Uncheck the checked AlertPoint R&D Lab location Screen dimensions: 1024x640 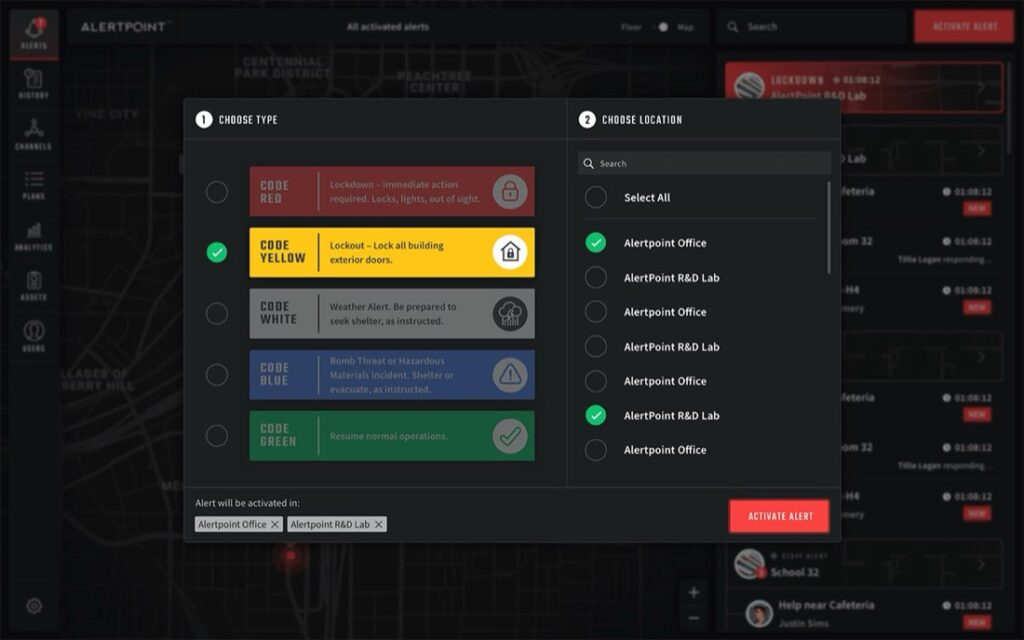(x=596, y=415)
